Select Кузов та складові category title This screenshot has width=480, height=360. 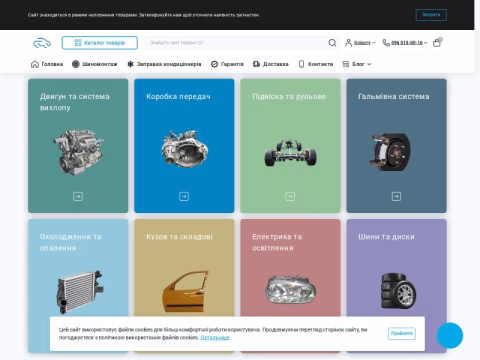179,237
